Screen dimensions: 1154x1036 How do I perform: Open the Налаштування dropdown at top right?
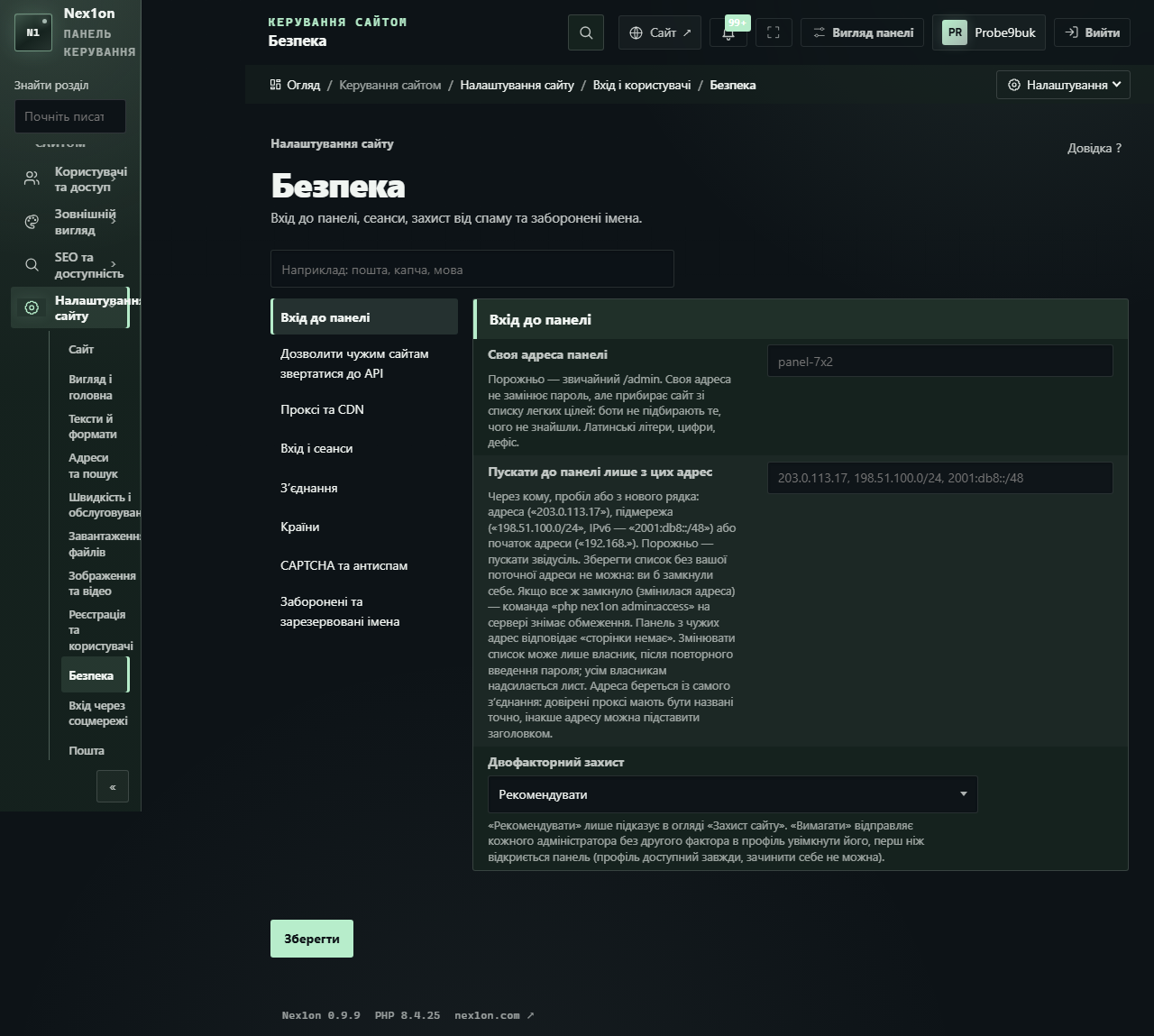(x=1063, y=85)
